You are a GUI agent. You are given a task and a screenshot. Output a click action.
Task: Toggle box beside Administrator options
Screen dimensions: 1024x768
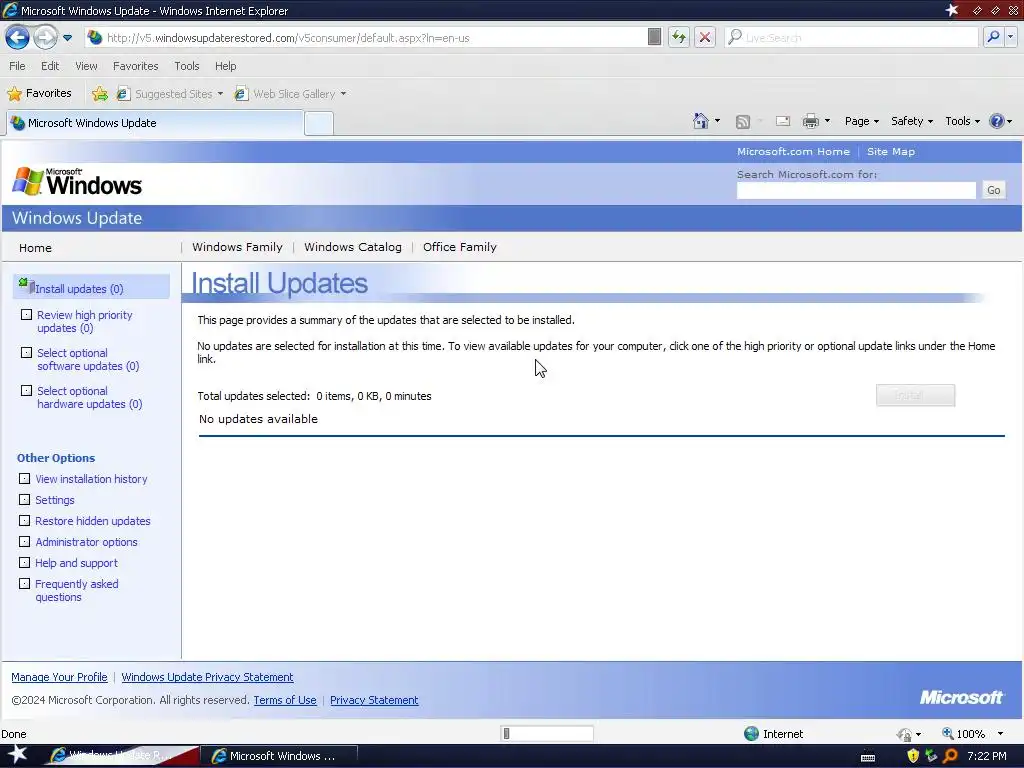(24, 541)
